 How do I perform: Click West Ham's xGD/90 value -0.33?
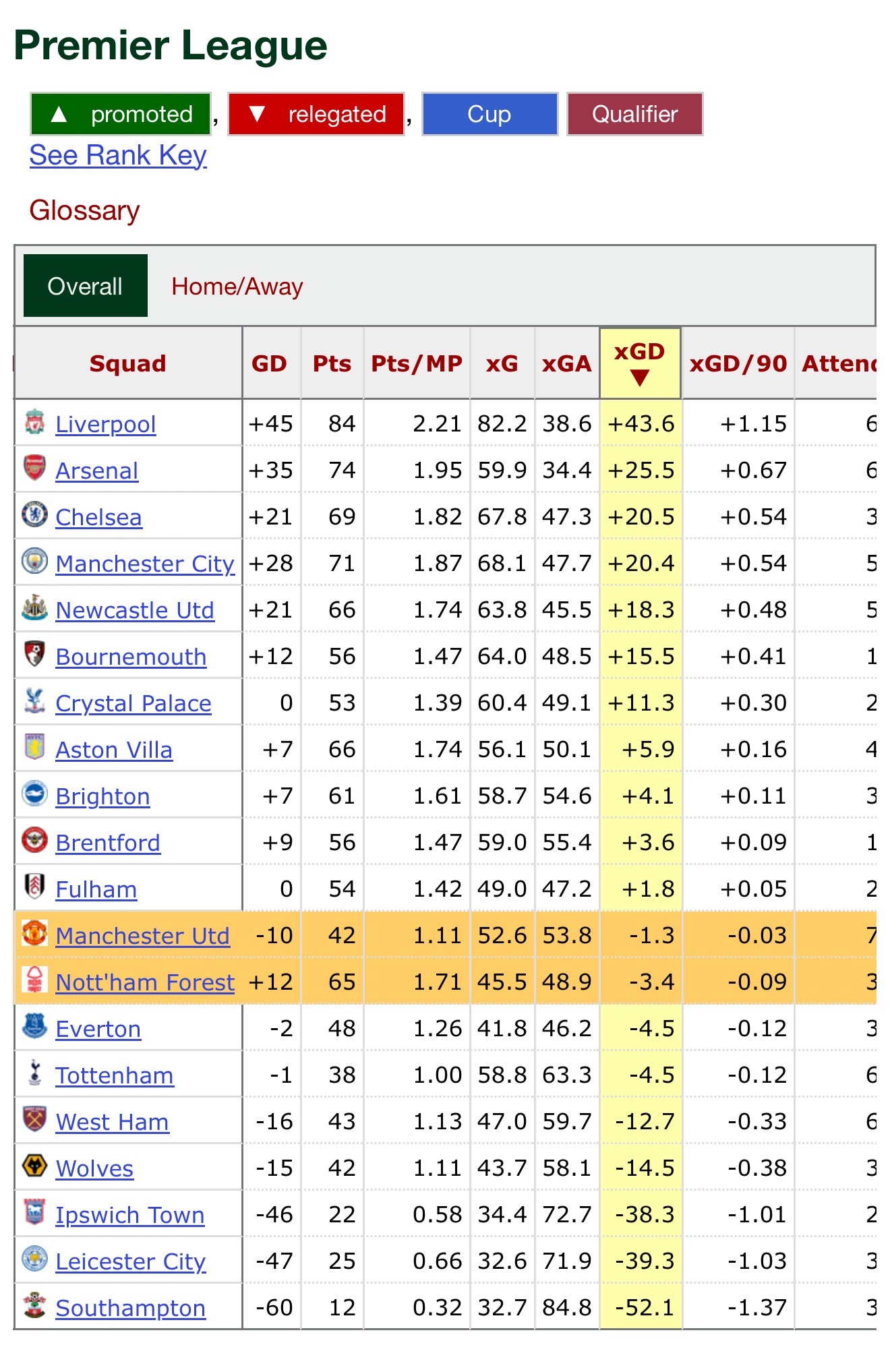pyautogui.click(x=757, y=1121)
